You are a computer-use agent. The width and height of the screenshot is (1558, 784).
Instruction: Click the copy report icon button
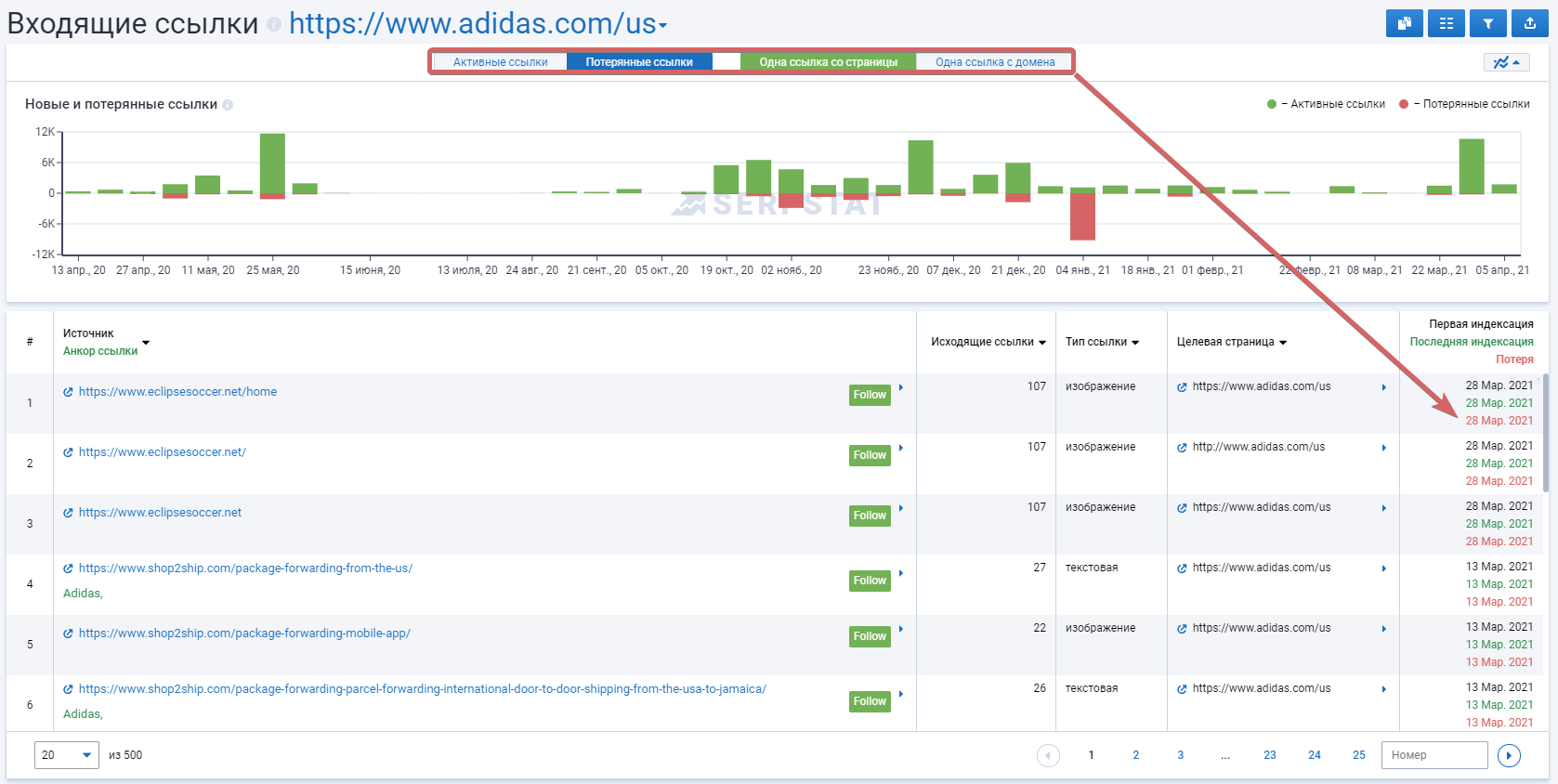click(1404, 23)
